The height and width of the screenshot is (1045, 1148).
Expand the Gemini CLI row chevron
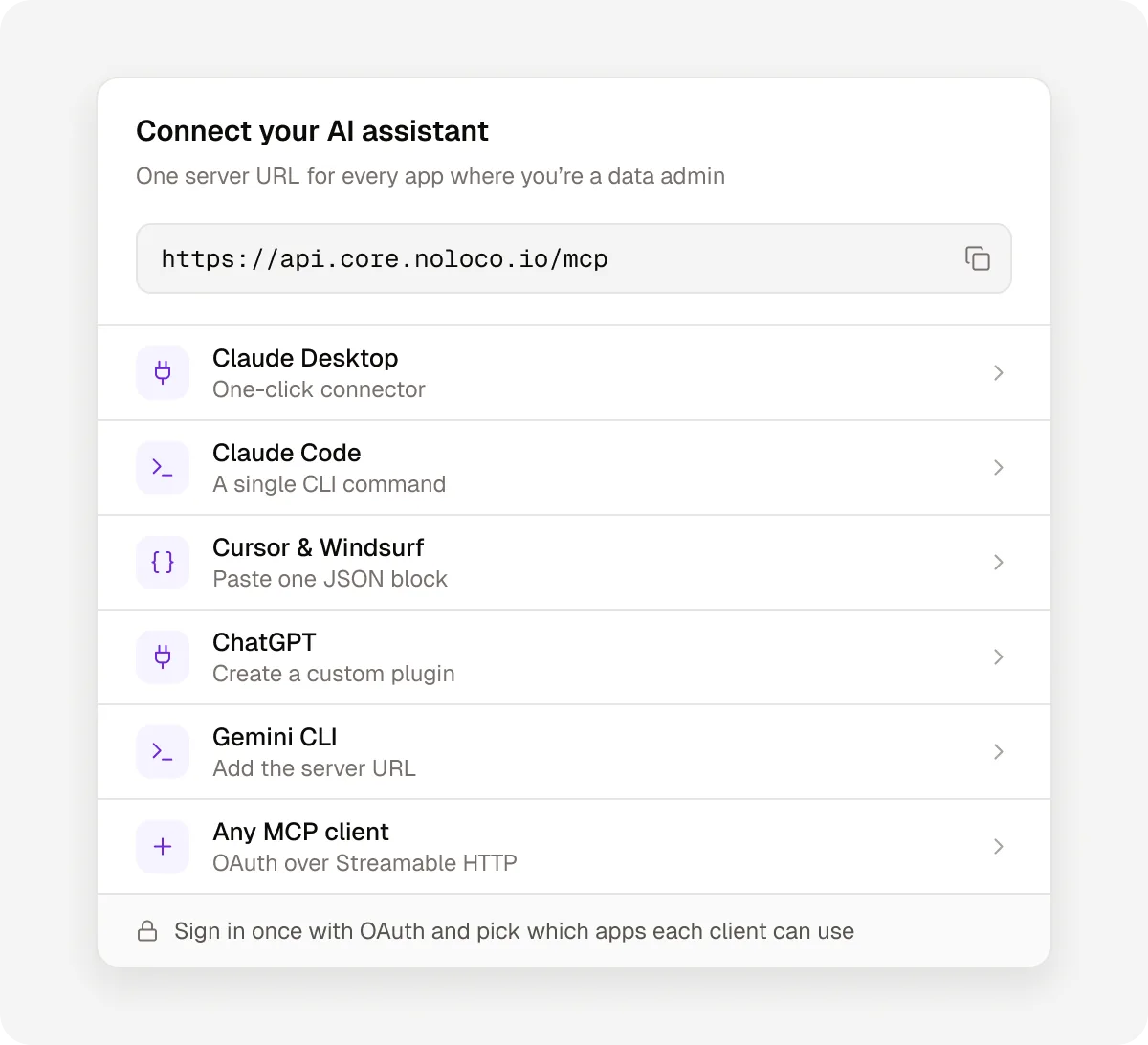coord(998,752)
